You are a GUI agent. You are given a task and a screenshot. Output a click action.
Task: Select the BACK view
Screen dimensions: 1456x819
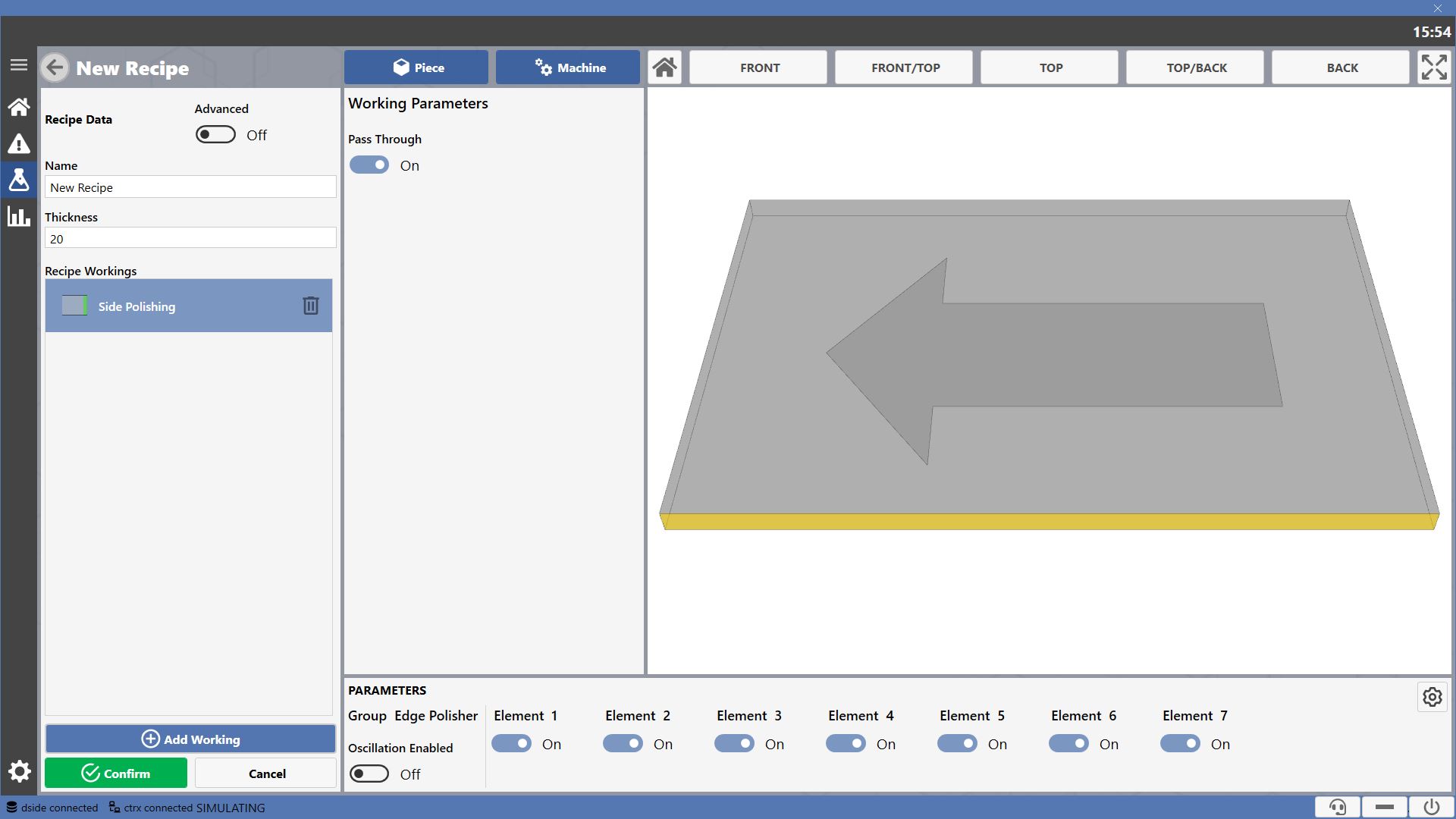(1341, 67)
